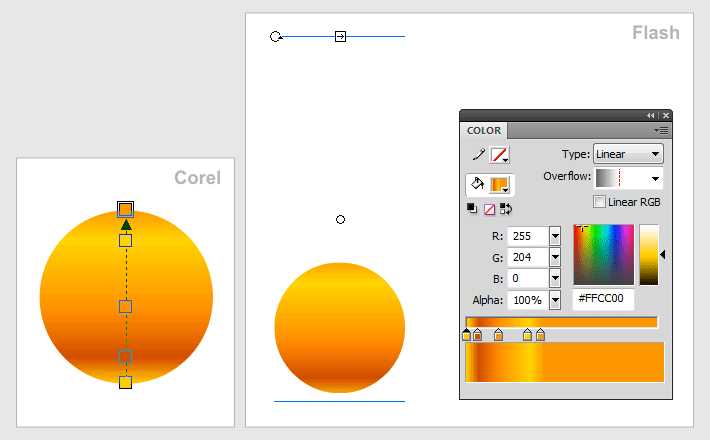
Task: Open the Alpha value dropdown arrow
Action: coord(555,300)
